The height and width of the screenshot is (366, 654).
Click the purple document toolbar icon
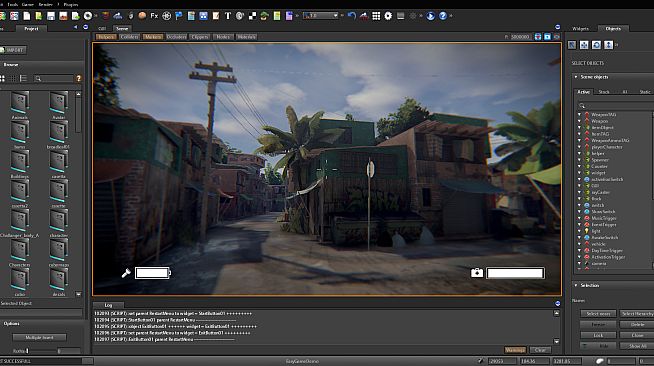click(289, 16)
